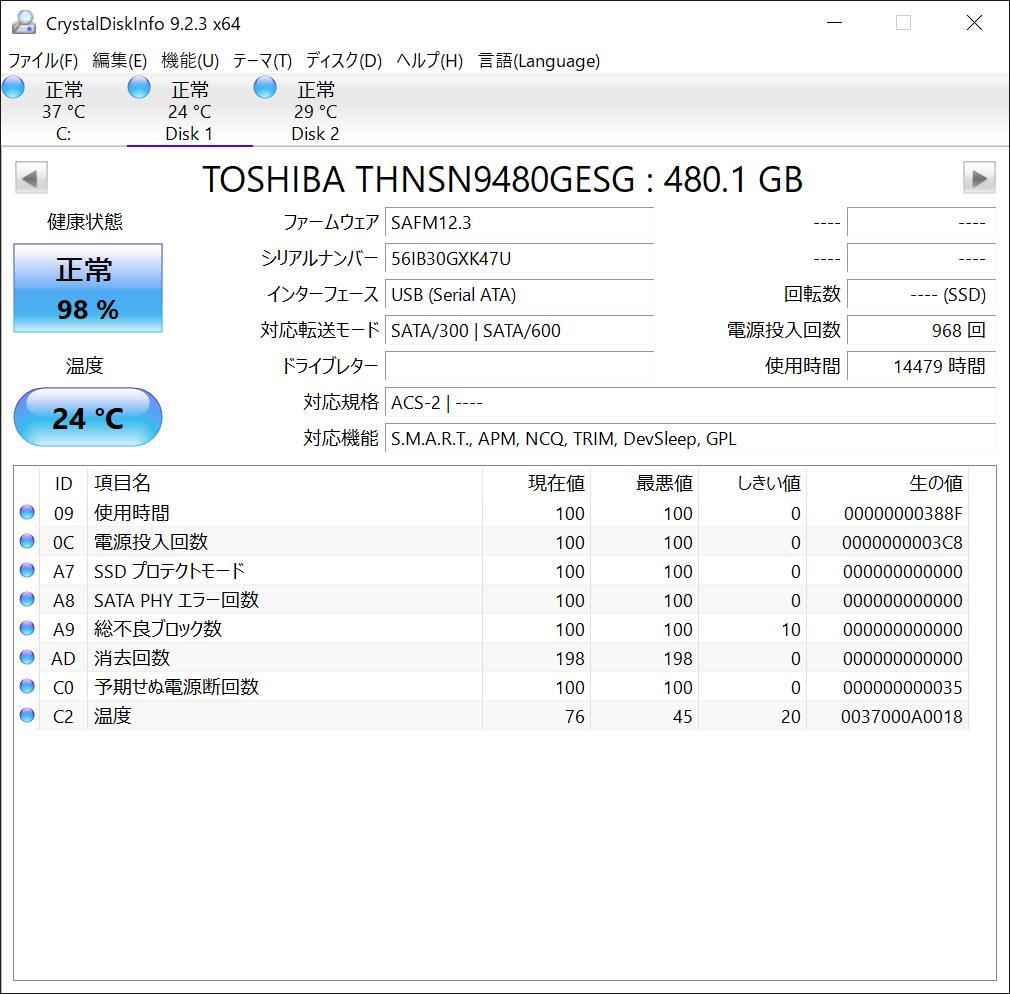Click the firmware field SAFM12.3

519,222
